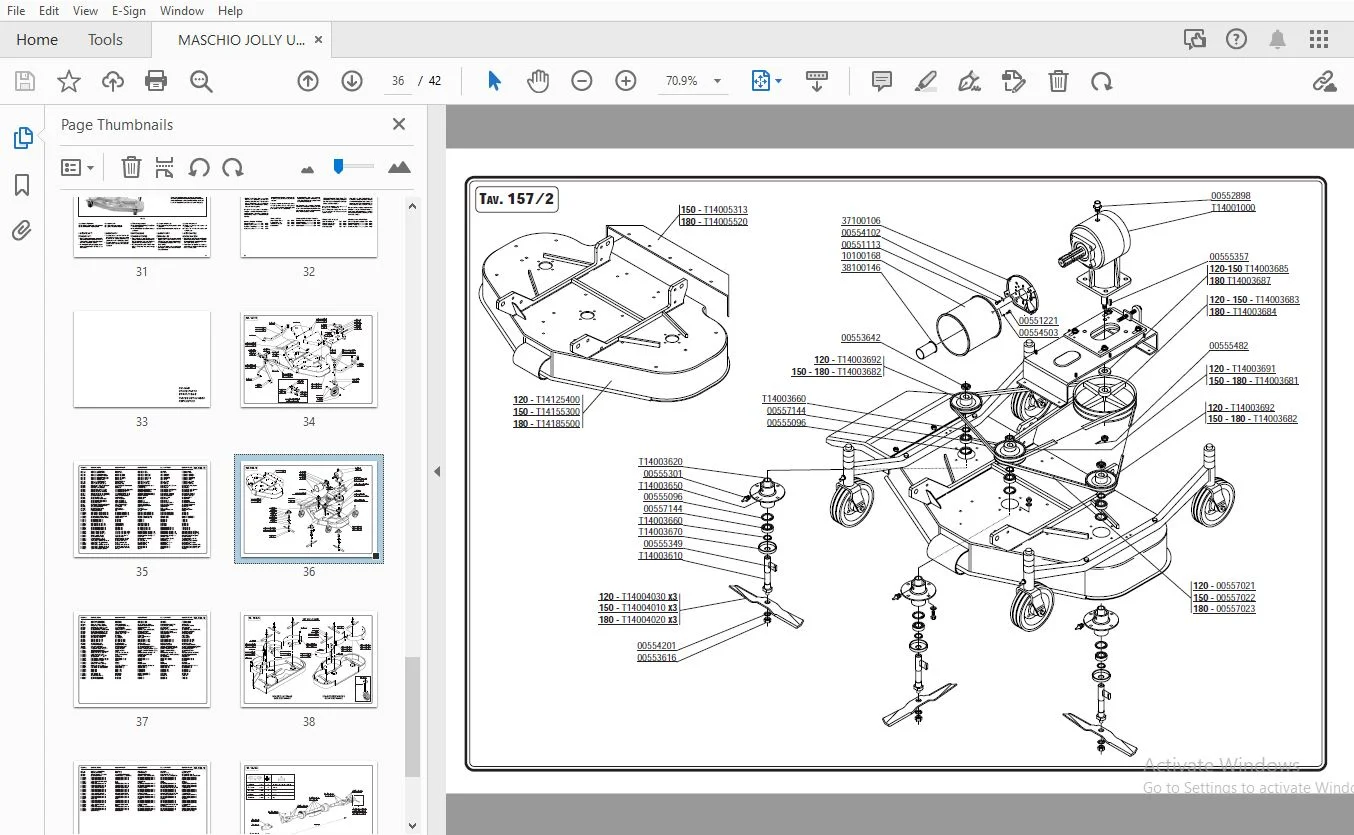
Task: Rotate the page view clockwise in main toolbar
Action: coord(1102,81)
